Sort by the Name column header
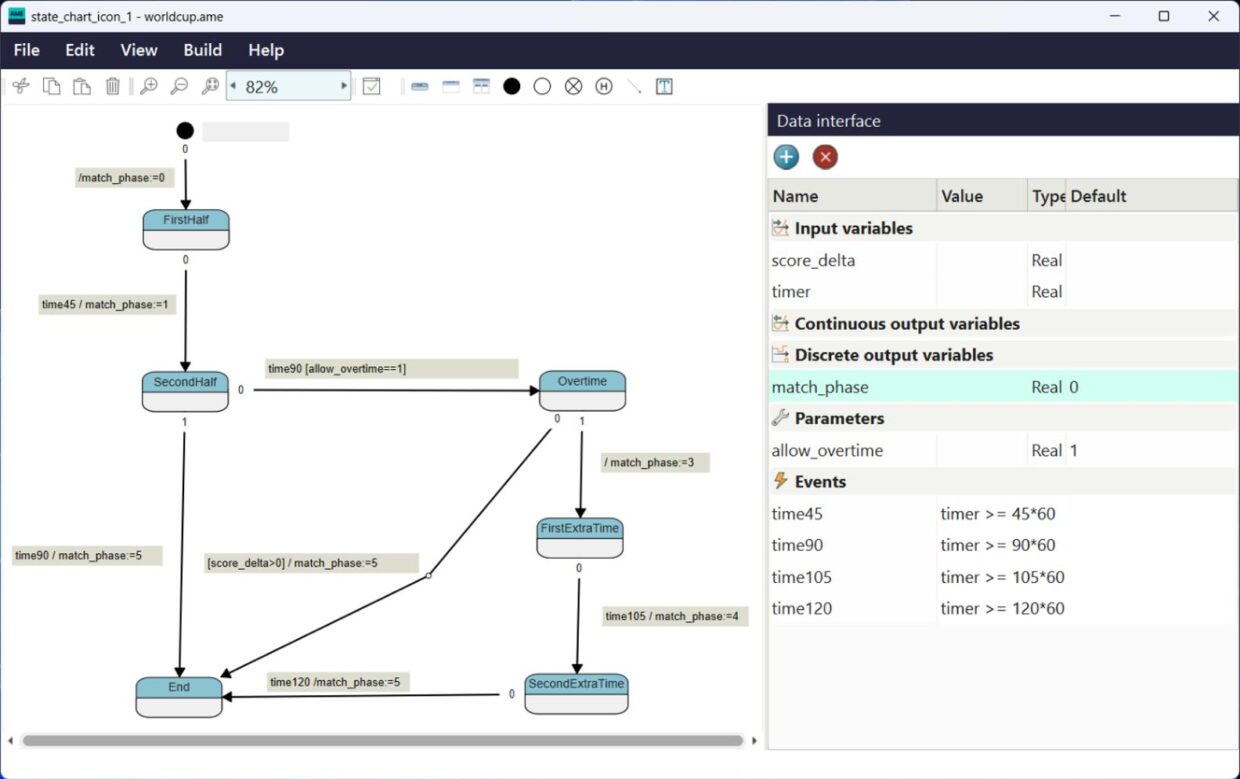This screenshot has height=779, width=1240. tap(852, 196)
